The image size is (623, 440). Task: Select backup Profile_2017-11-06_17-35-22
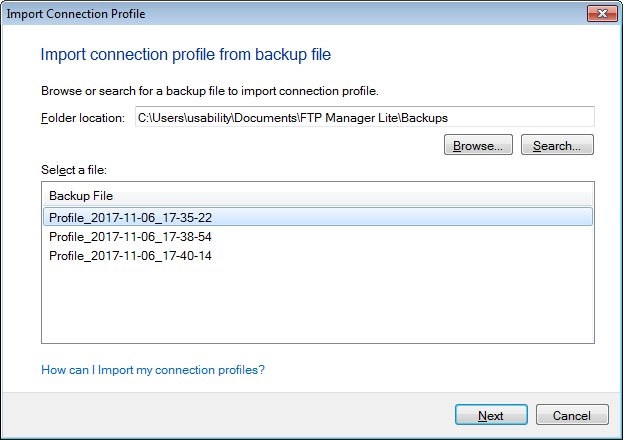pos(130,216)
